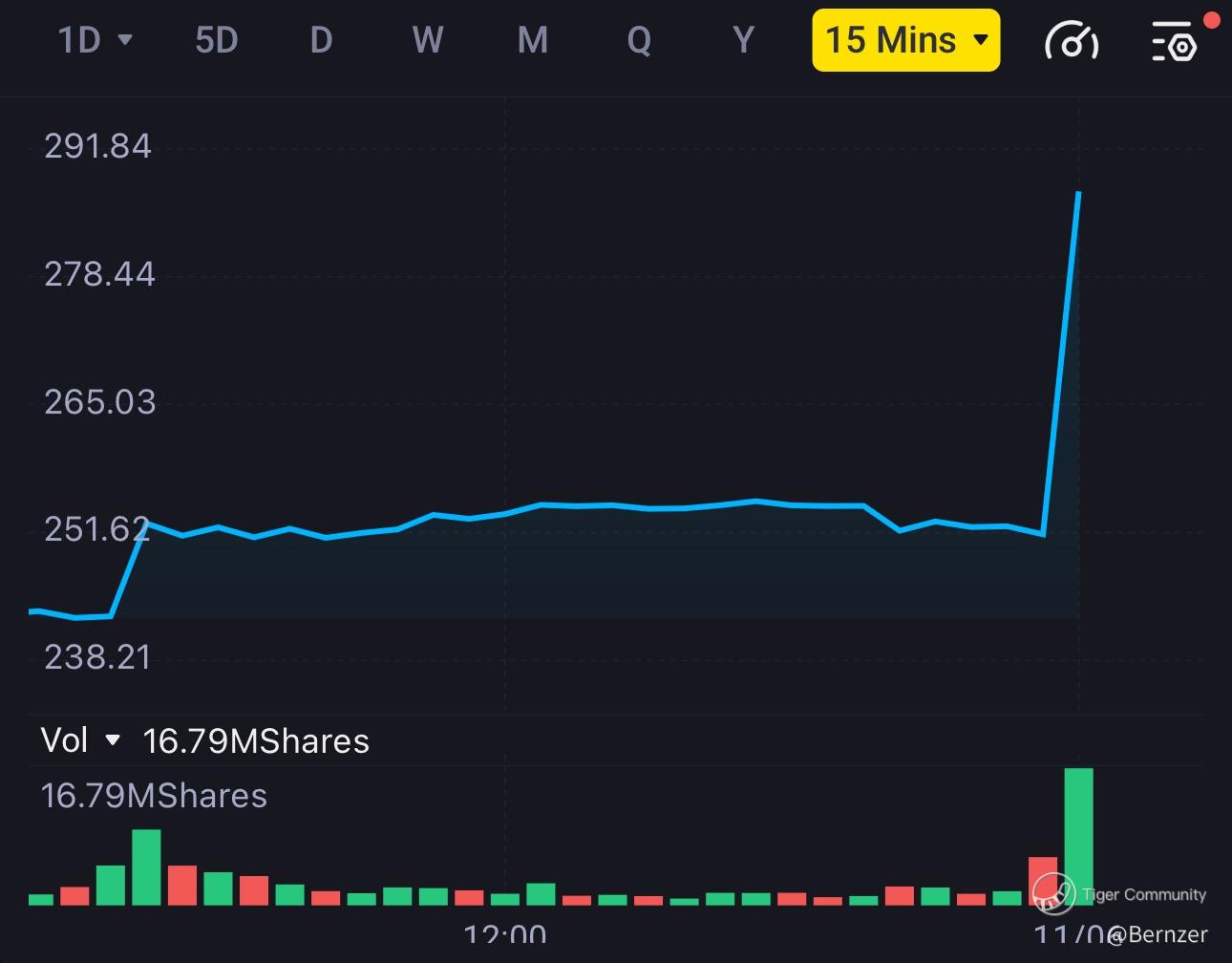Screen dimensions: 1232x963
Task: Expand the 1D timeframe dropdown arrow
Action: point(125,40)
